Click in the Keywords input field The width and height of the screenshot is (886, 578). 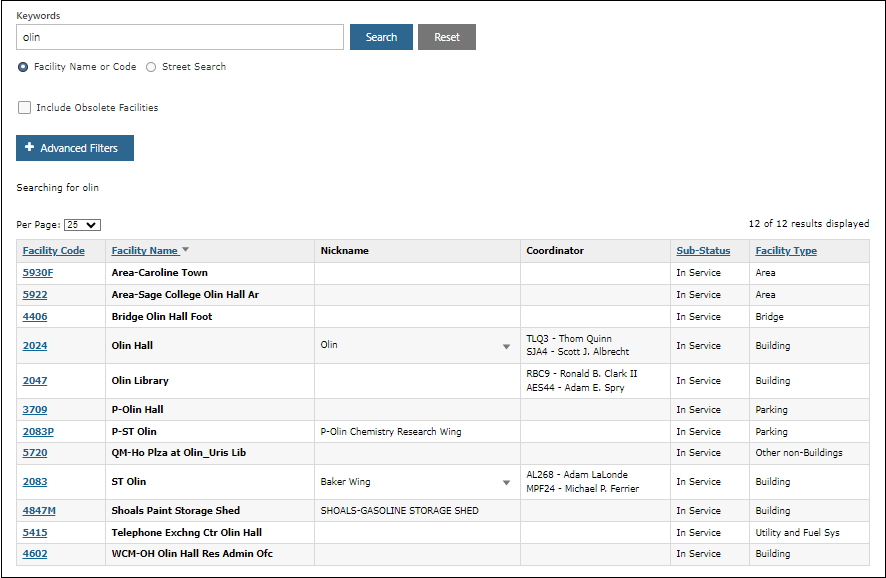coord(180,37)
